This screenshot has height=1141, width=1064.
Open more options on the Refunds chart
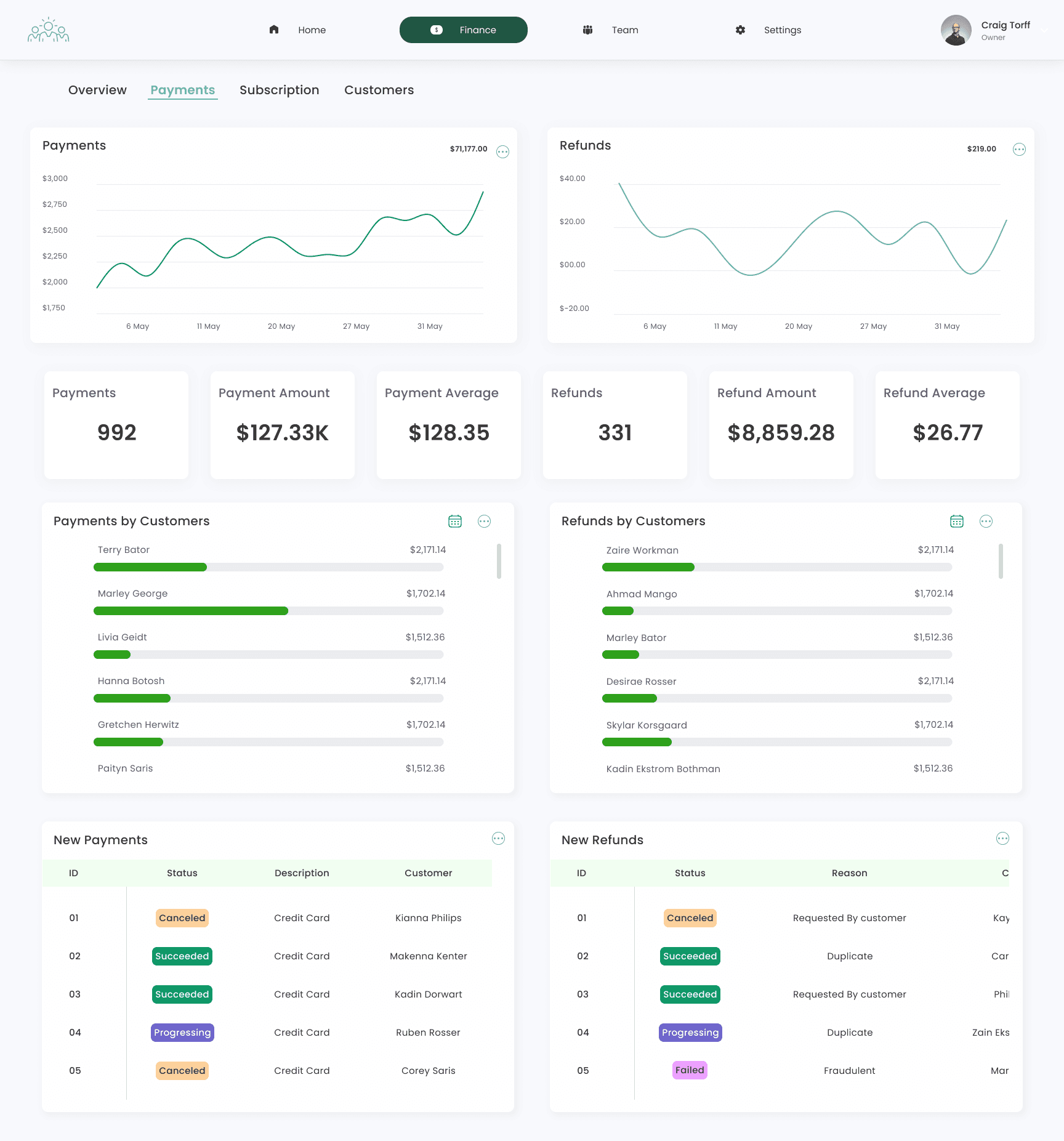pyautogui.click(x=1020, y=149)
